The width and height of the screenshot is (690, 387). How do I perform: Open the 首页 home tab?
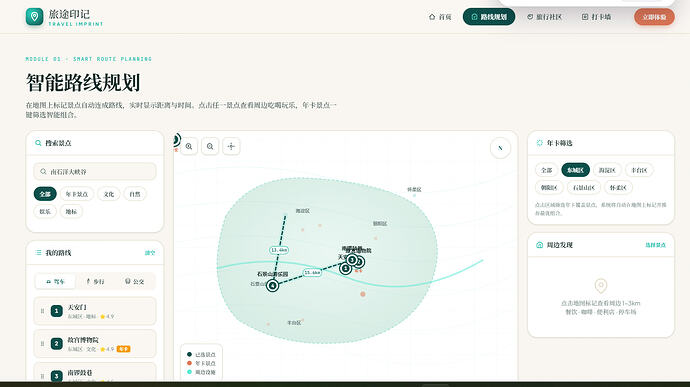440,17
